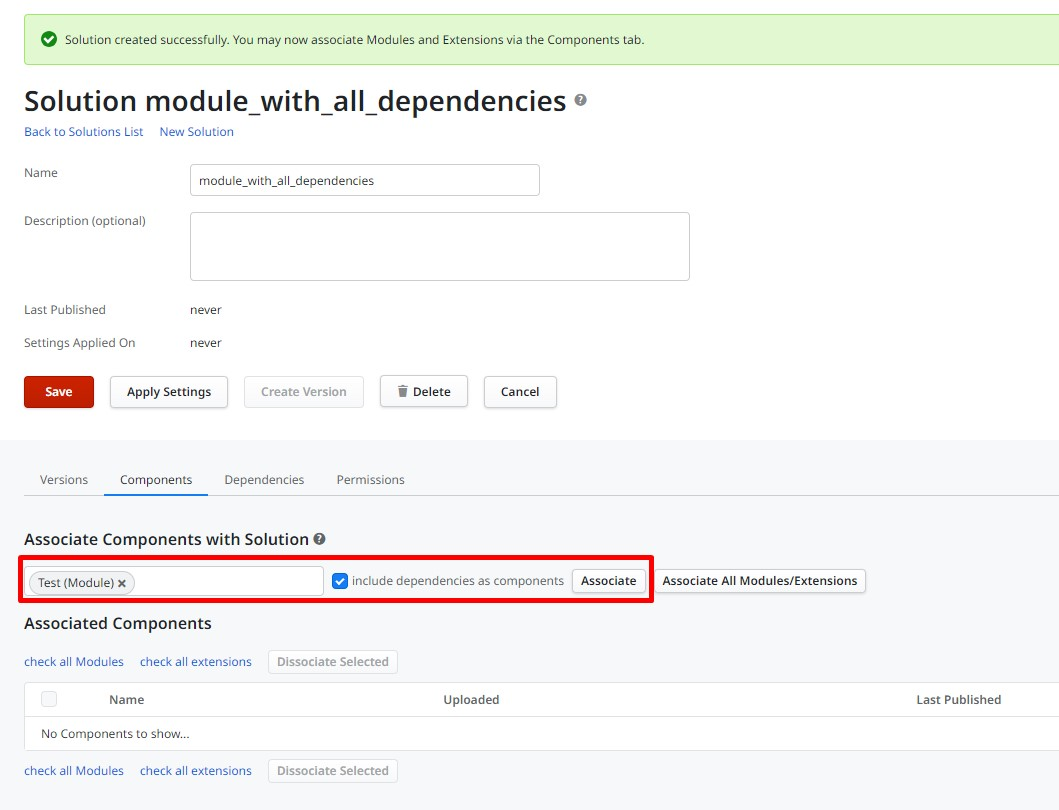The image size is (1059, 810).
Task: Click Associate All Modules/Extensions button
Action: tap(760, 581)
